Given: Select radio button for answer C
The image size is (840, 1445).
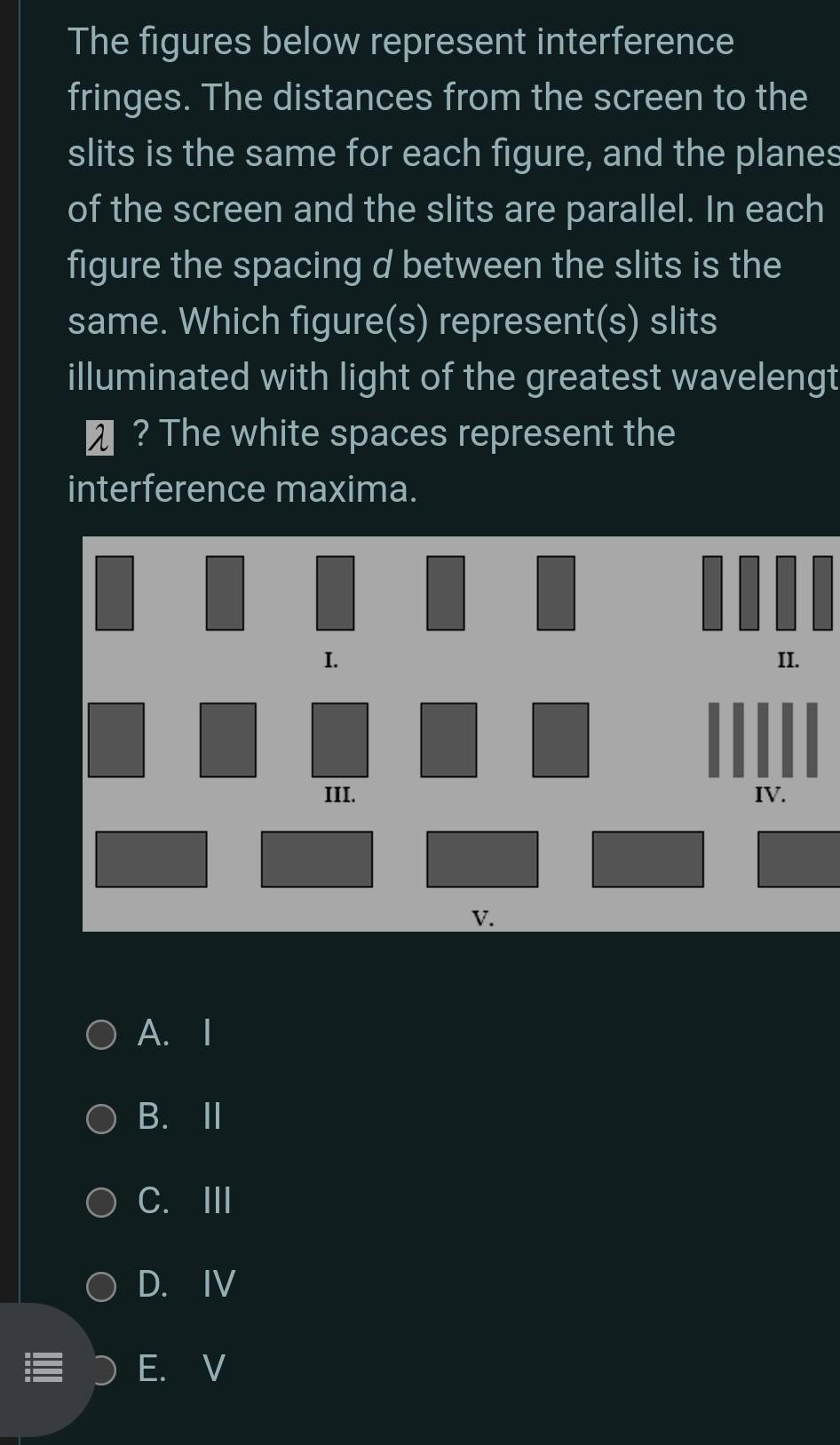Looking at the screenshot, I should [101, 1202].
